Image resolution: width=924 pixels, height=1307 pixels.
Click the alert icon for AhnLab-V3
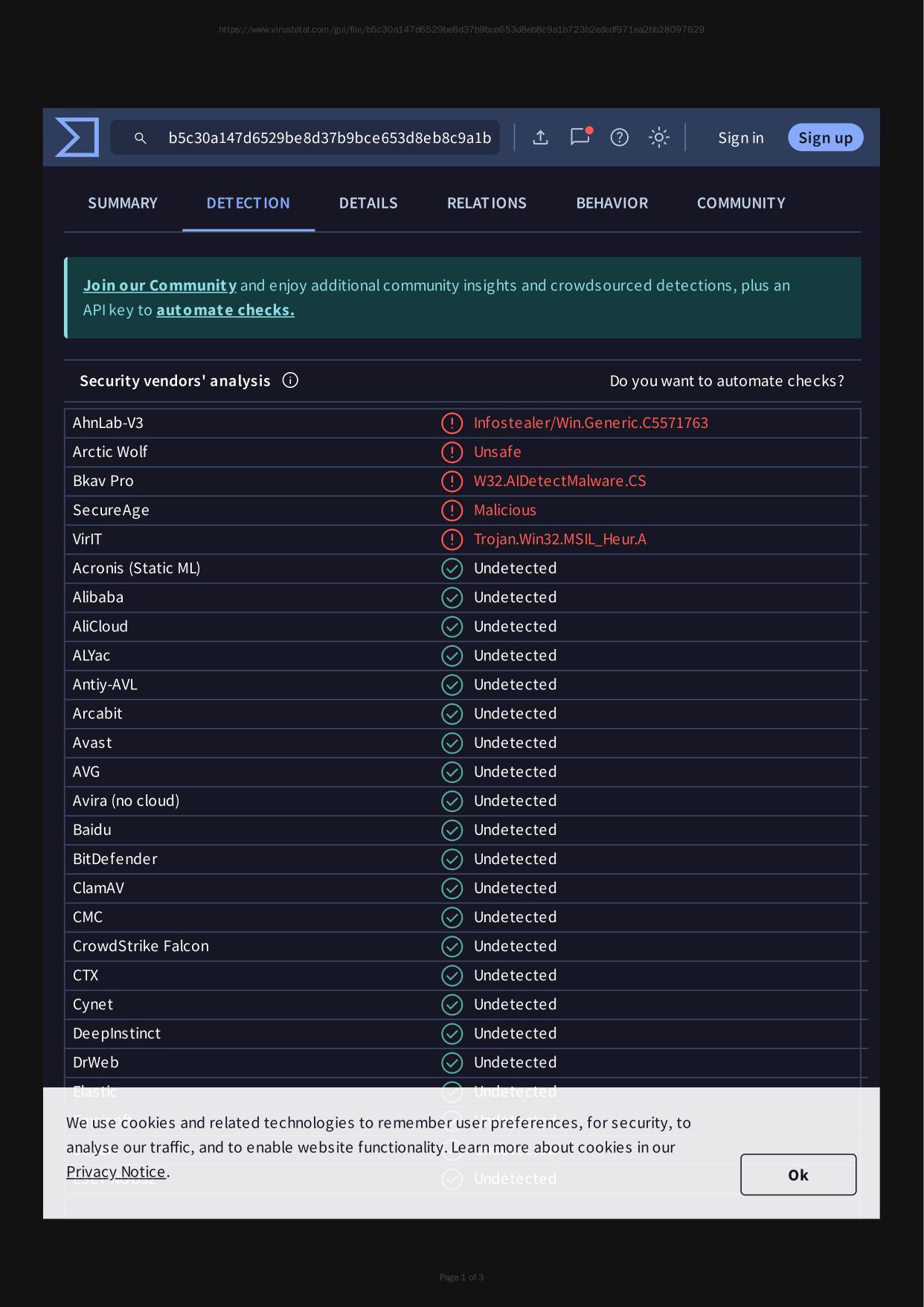coord(452,423)
